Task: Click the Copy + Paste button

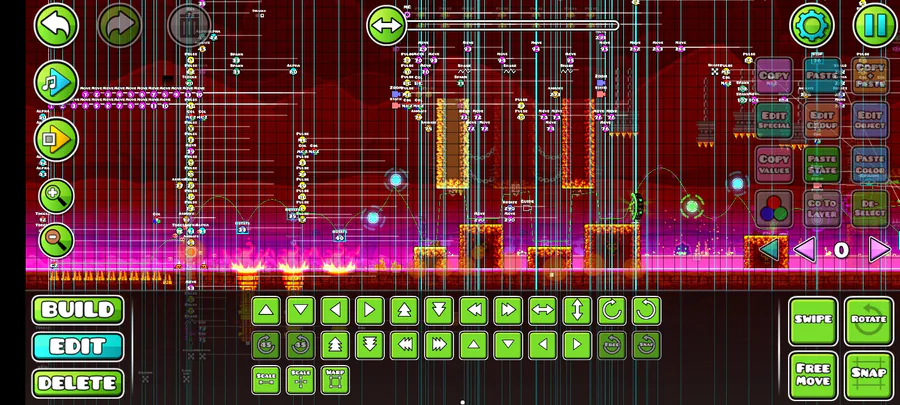Action: tap(870, 76)
